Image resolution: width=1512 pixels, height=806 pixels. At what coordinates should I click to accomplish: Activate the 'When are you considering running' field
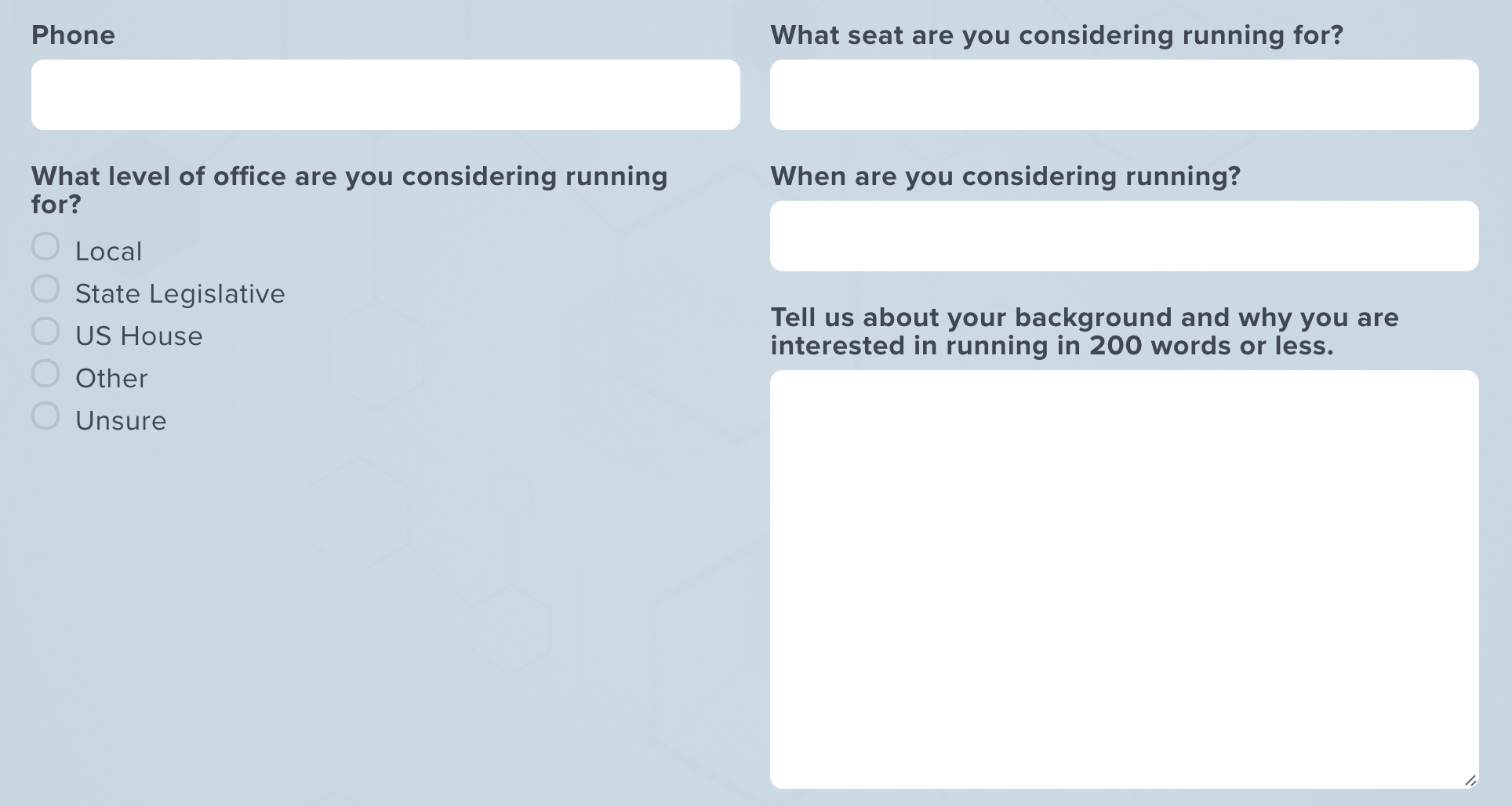point(1125,236)
